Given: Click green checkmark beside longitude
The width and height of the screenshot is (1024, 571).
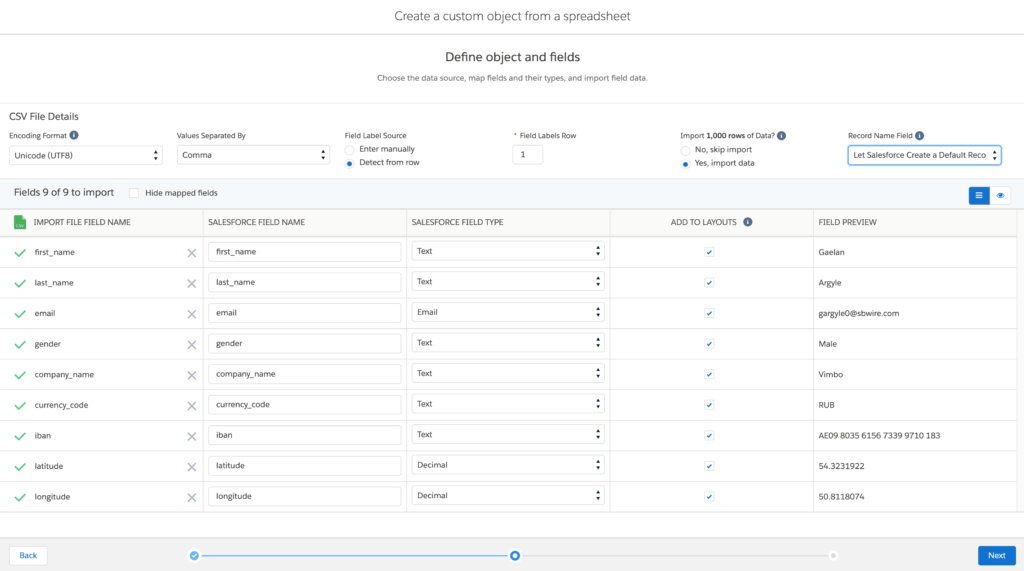Looking at the screenshot, I should click(20, 497).
